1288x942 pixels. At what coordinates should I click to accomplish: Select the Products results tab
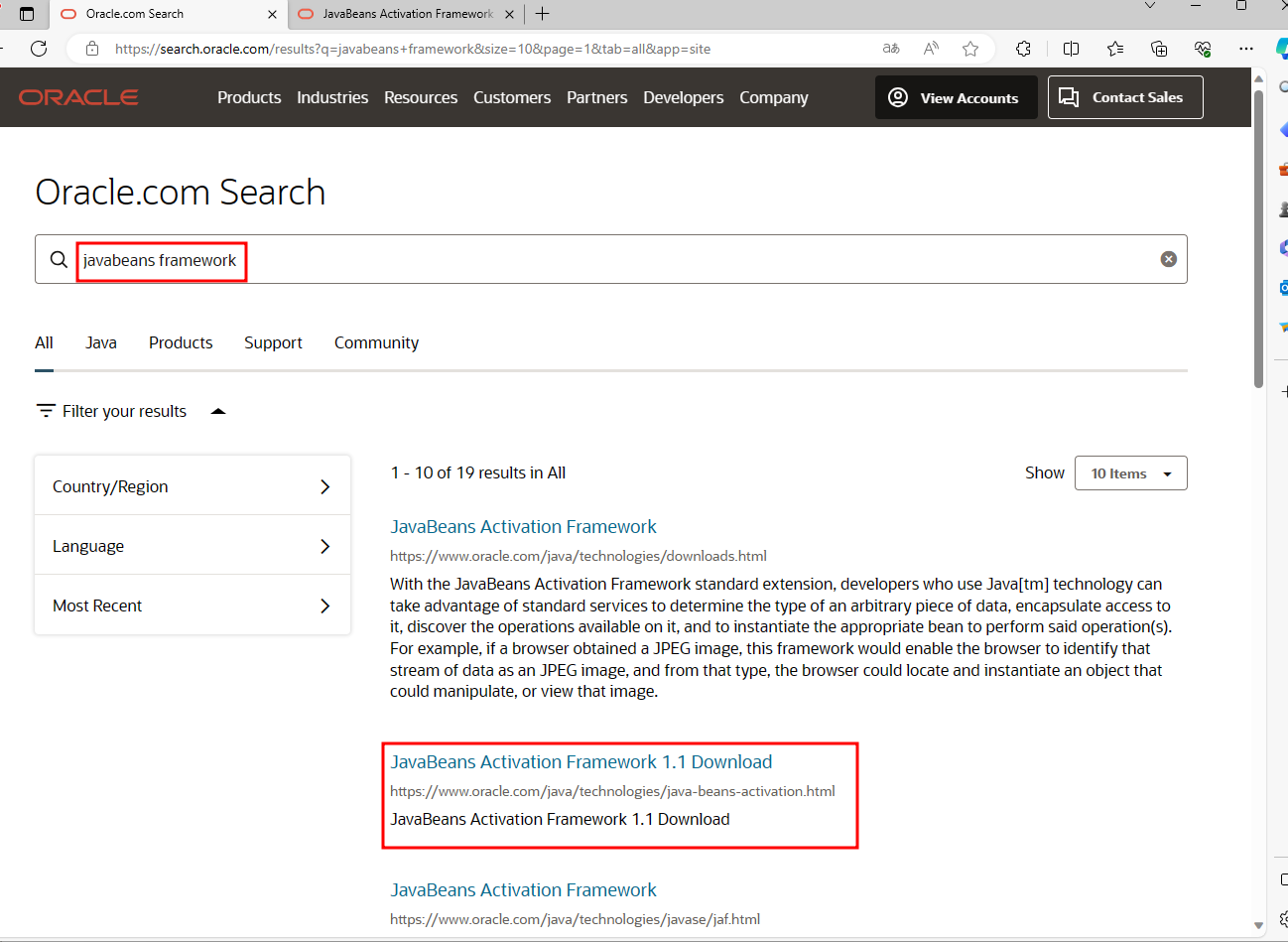[181, 342]
